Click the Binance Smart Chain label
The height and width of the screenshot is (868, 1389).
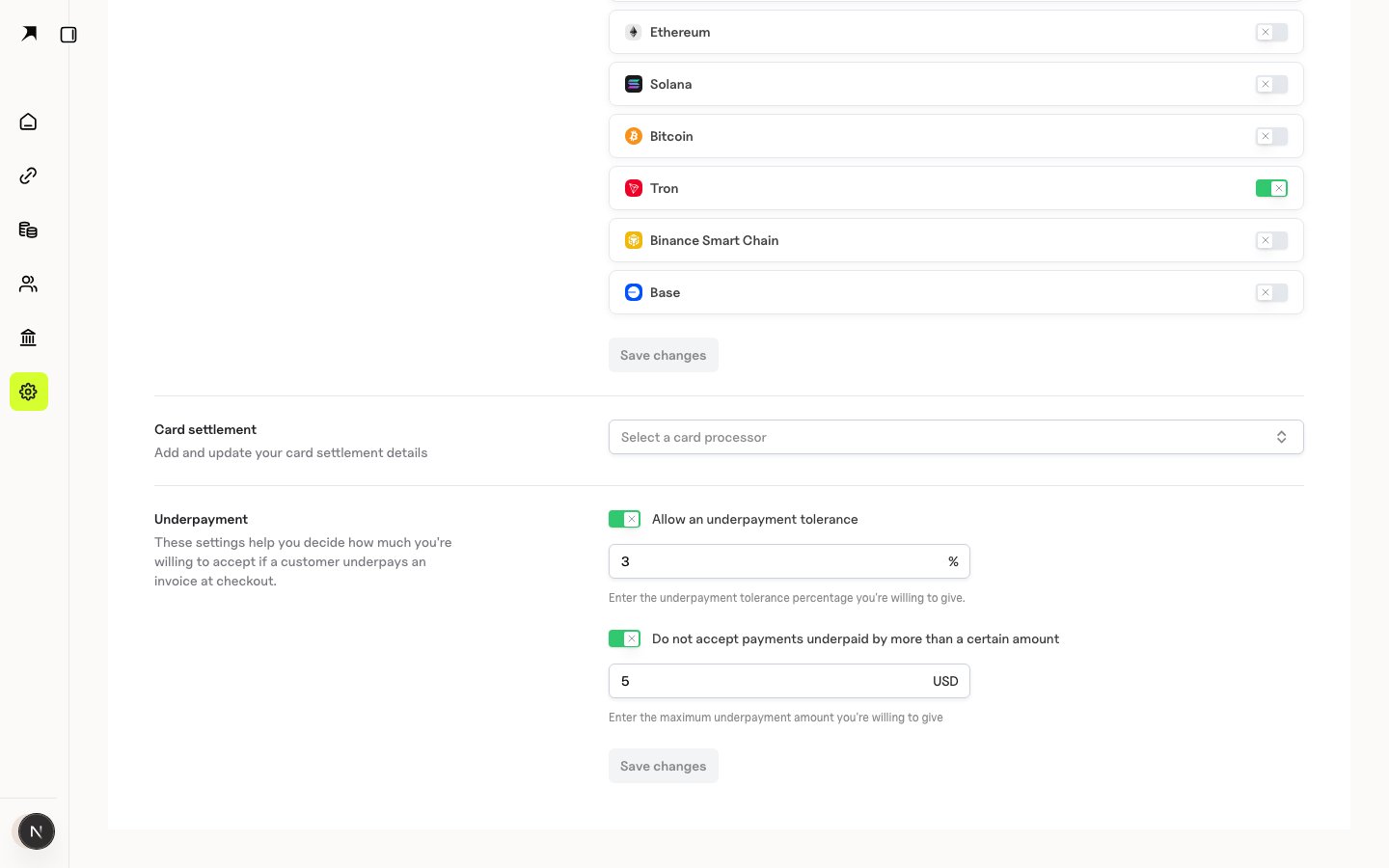[x=714, y=240]
